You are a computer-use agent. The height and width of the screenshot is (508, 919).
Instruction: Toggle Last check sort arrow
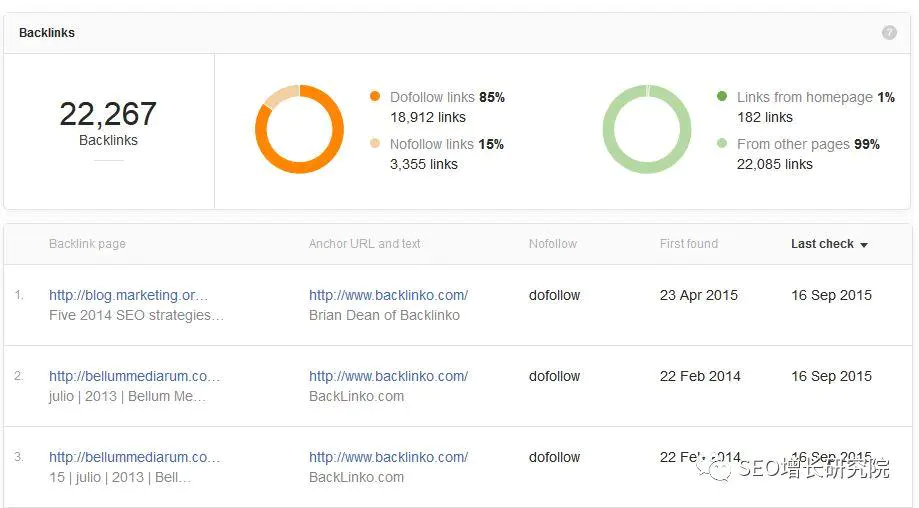[x=864, y=245]
